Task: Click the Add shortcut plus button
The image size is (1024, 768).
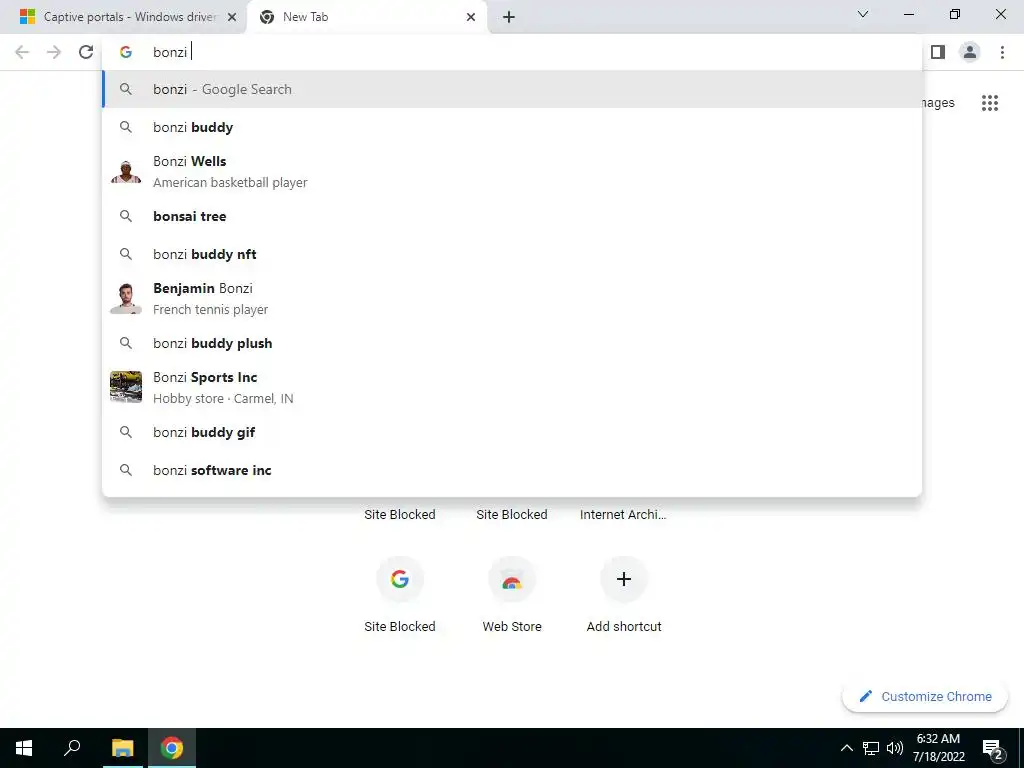Action: tap(624, 579)
